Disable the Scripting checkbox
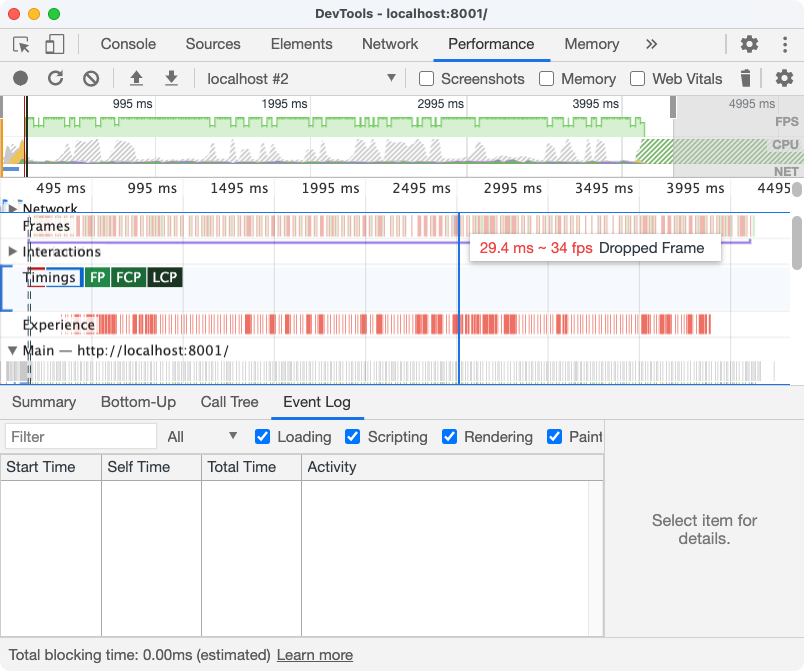Screen dimensions: 804x671 [x=353, y=437]
